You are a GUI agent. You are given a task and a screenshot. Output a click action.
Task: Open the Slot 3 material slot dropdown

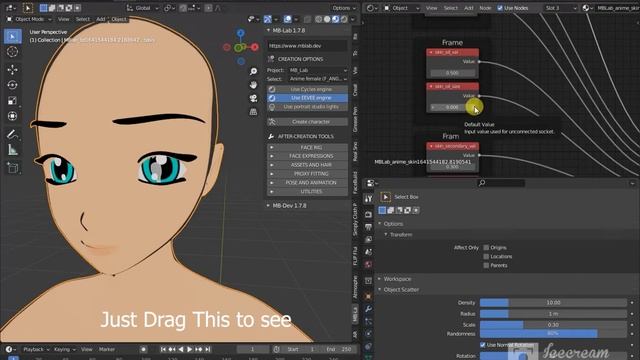click(x=560, y=8)
